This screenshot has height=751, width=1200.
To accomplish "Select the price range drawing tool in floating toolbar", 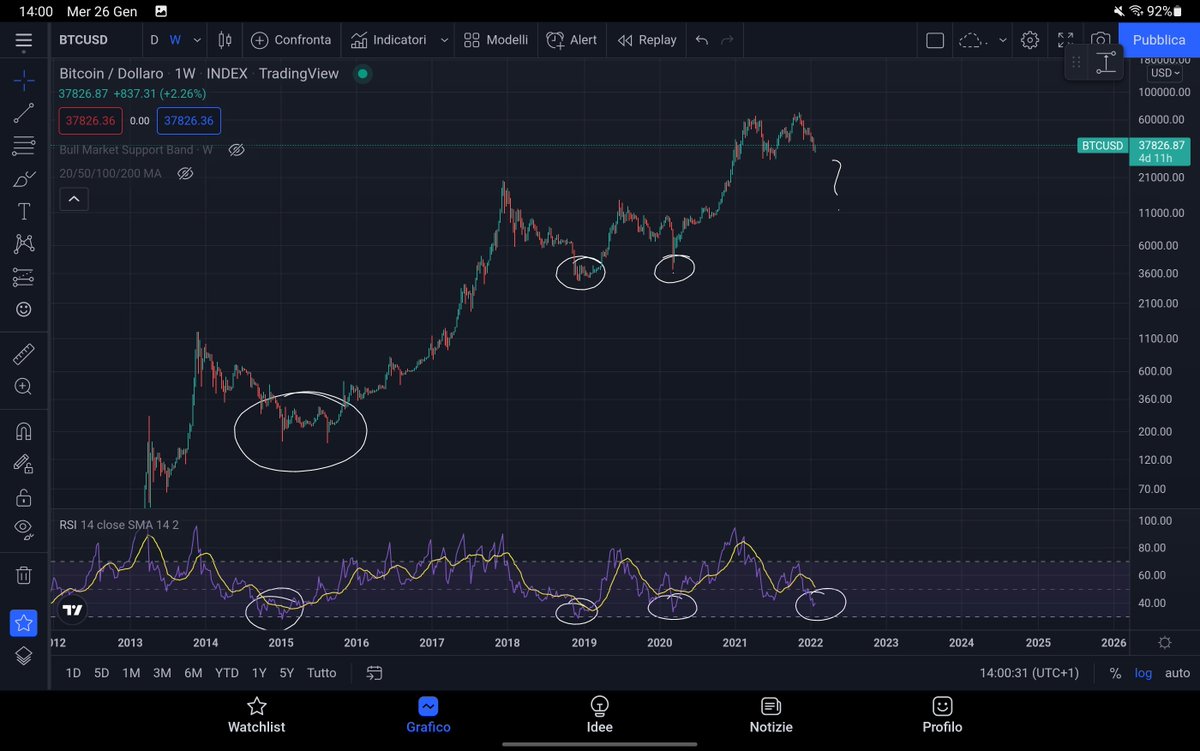I will 1106,62.
